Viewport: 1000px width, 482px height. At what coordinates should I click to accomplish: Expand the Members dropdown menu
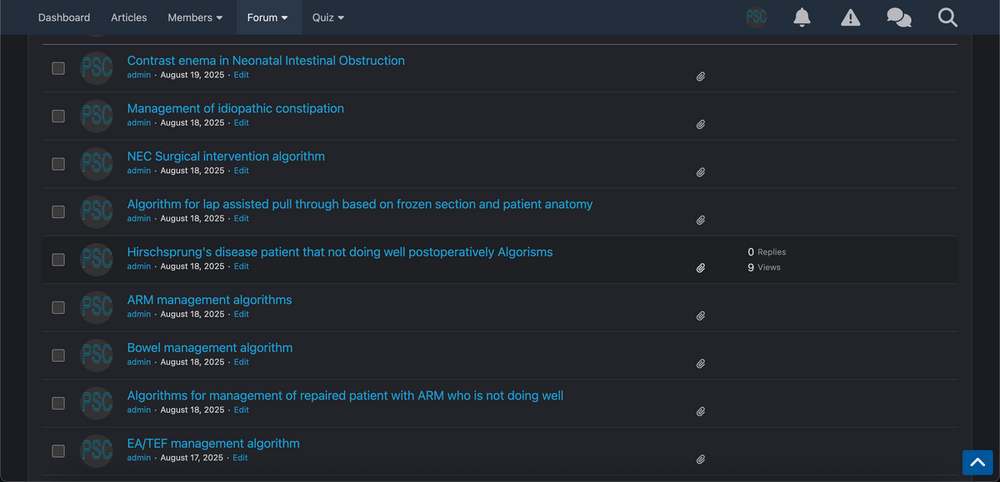pyautogui.click(x=195, y=17)
